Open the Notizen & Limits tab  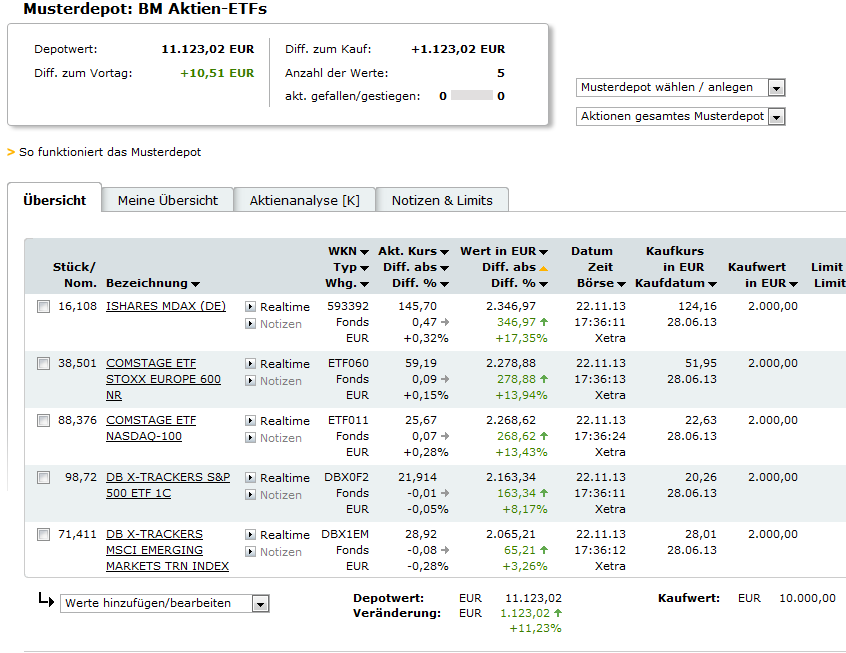[442, 200]
